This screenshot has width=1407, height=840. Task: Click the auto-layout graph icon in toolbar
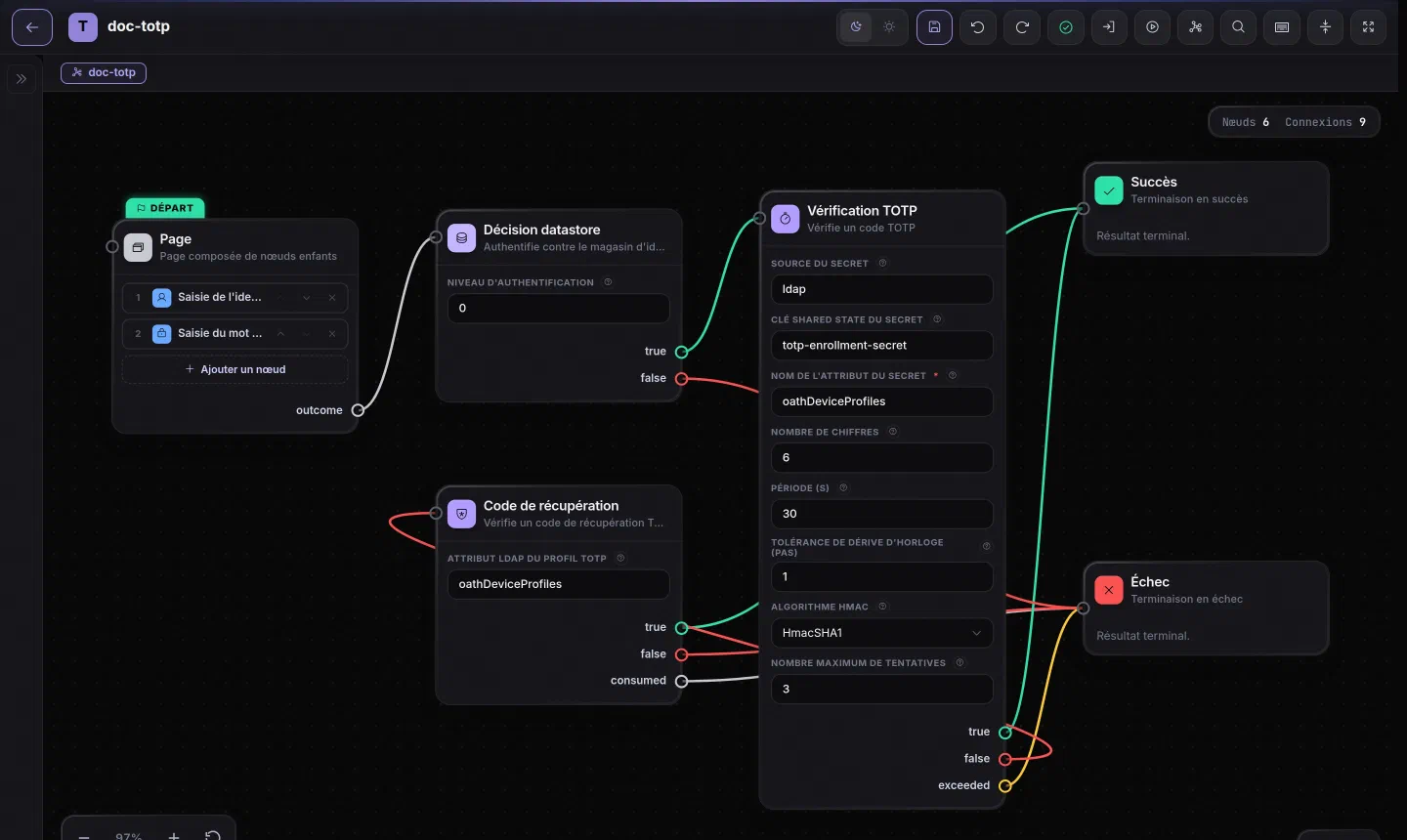click(x=1196, y=27)
